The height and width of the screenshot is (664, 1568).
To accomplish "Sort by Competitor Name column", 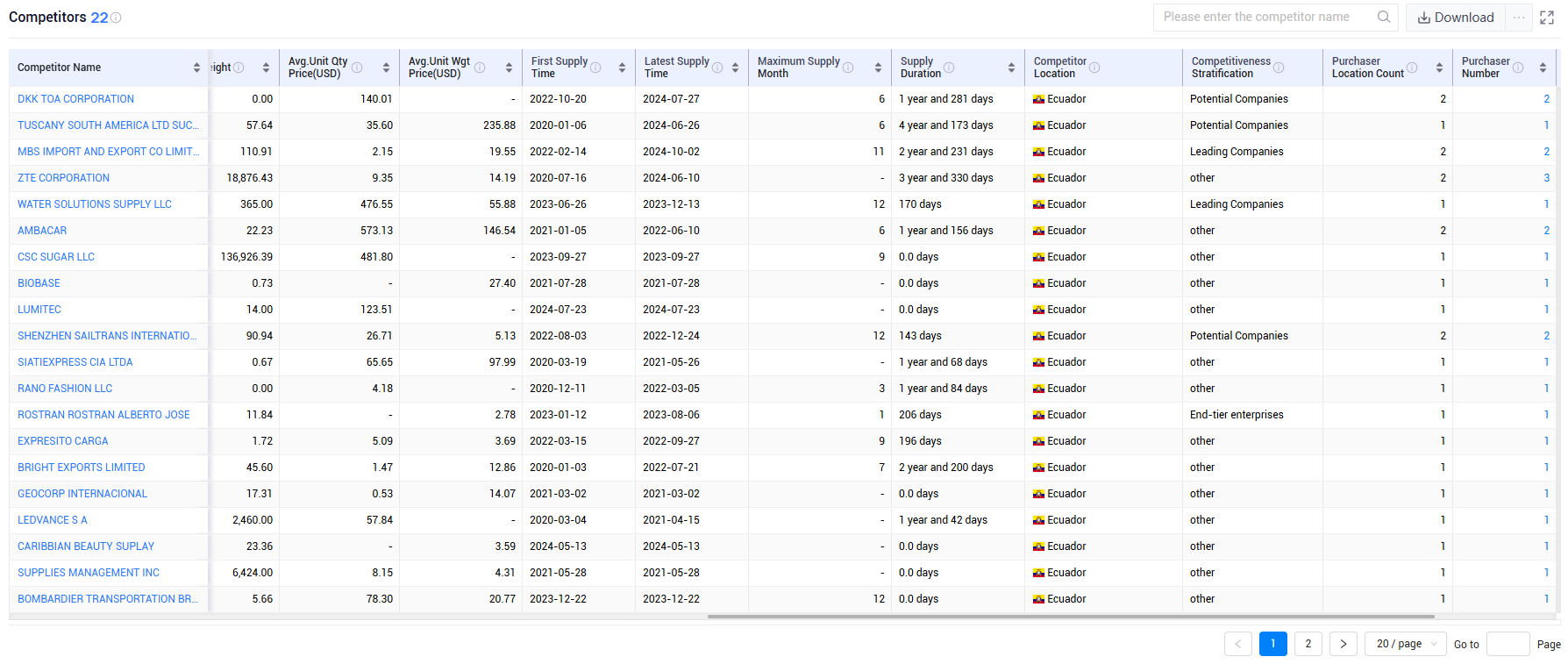I will pos(196,68).
